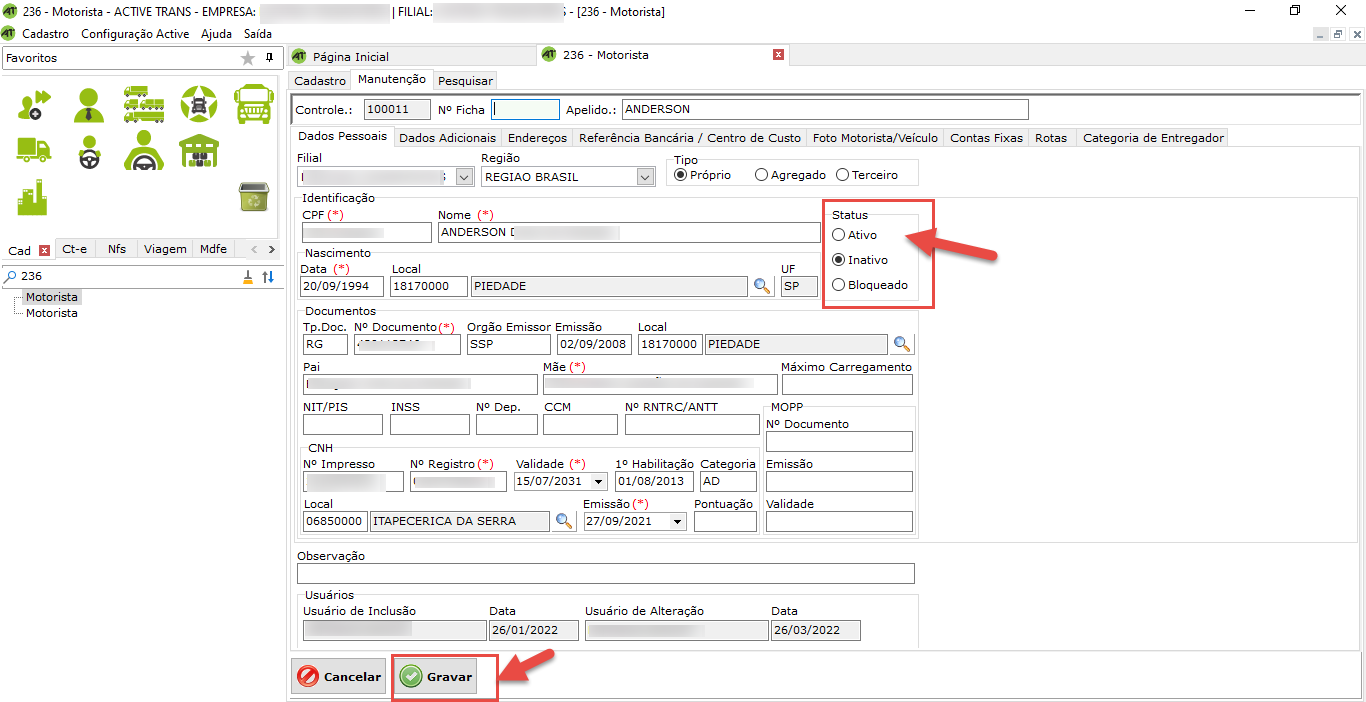
Task: Open the front-facing truck favorite icon
Action: tap(253, 104)
